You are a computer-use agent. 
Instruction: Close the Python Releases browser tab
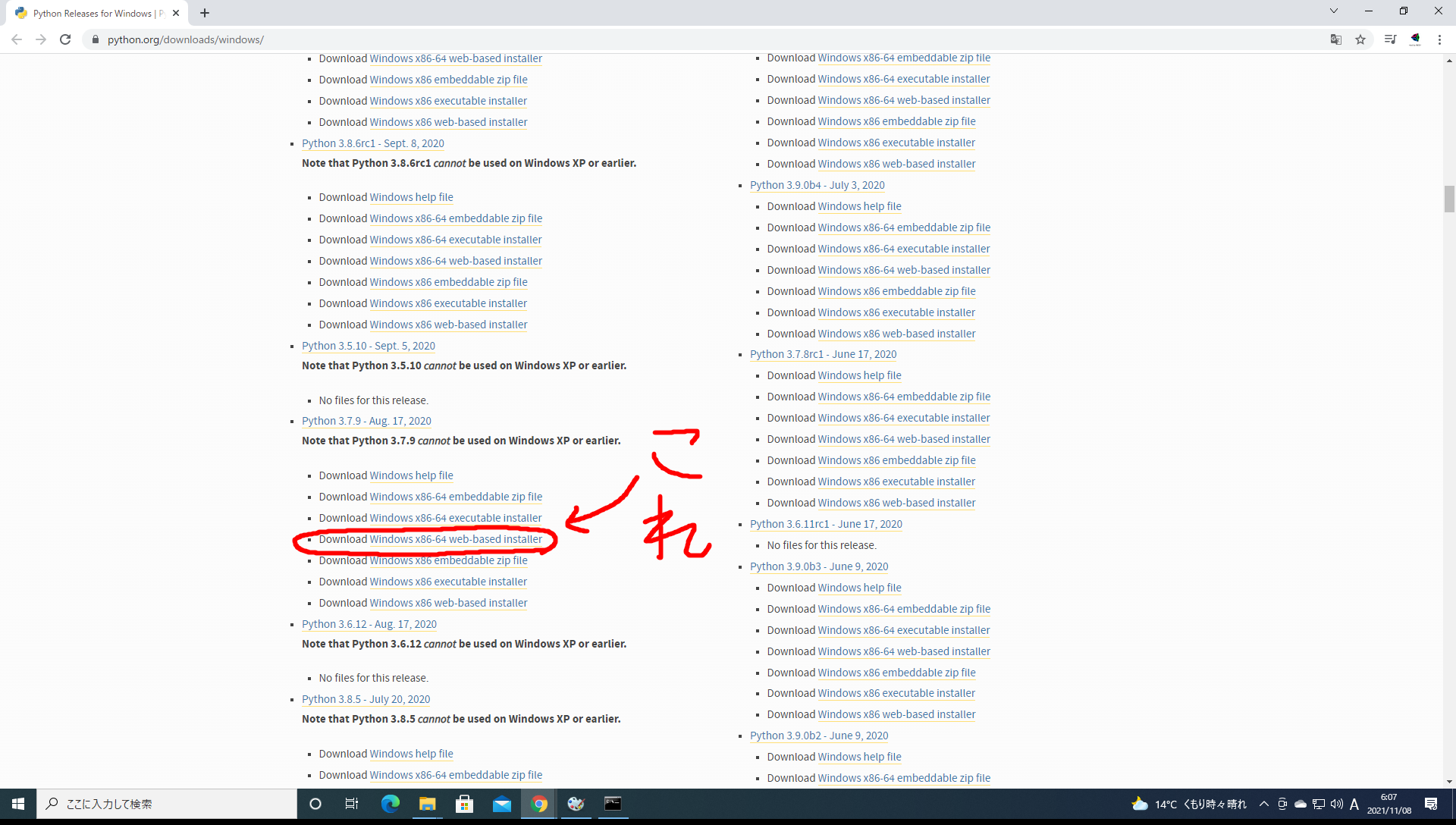[176, 13]
